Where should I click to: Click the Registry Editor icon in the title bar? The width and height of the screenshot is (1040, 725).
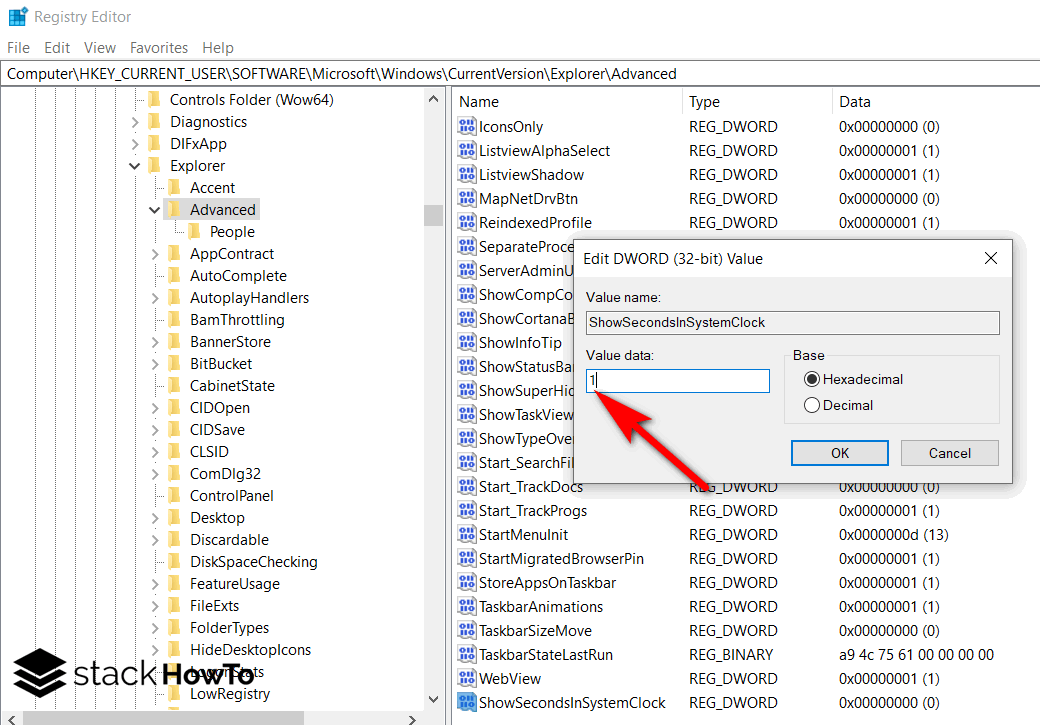(x=17, y=16)
